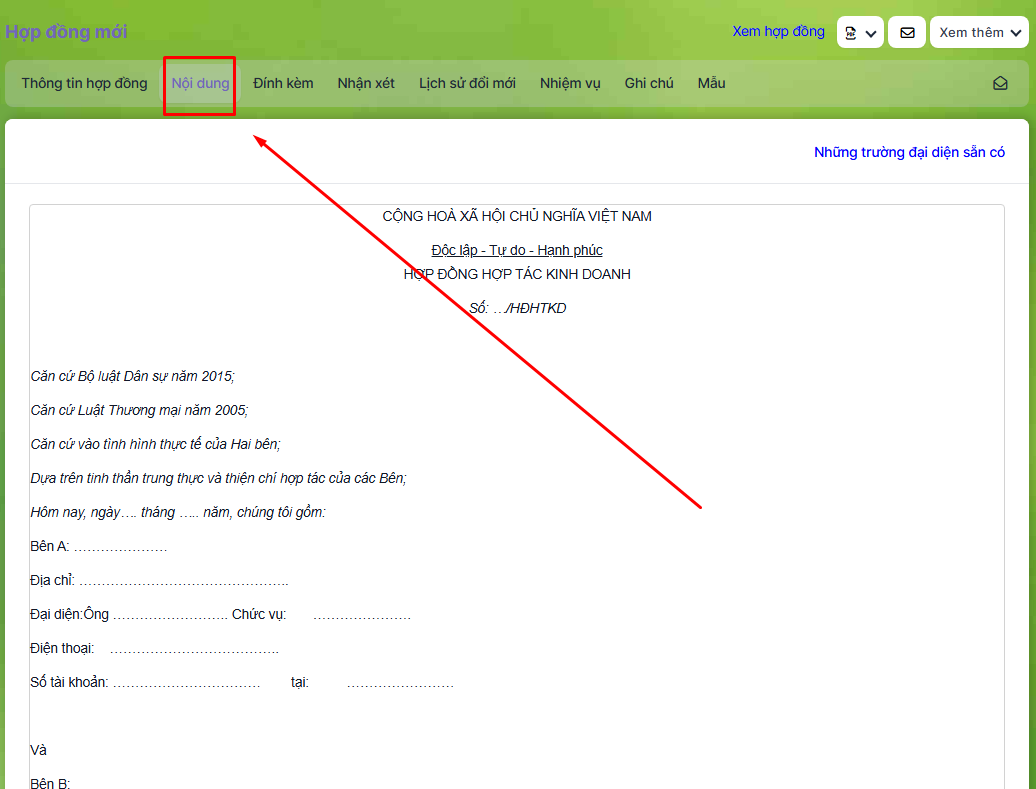Image resolution: width=1036 pixels, height=789 pixels.
Task: Switch to the Nhiệm vụ tab
Action: coord(570,83)
